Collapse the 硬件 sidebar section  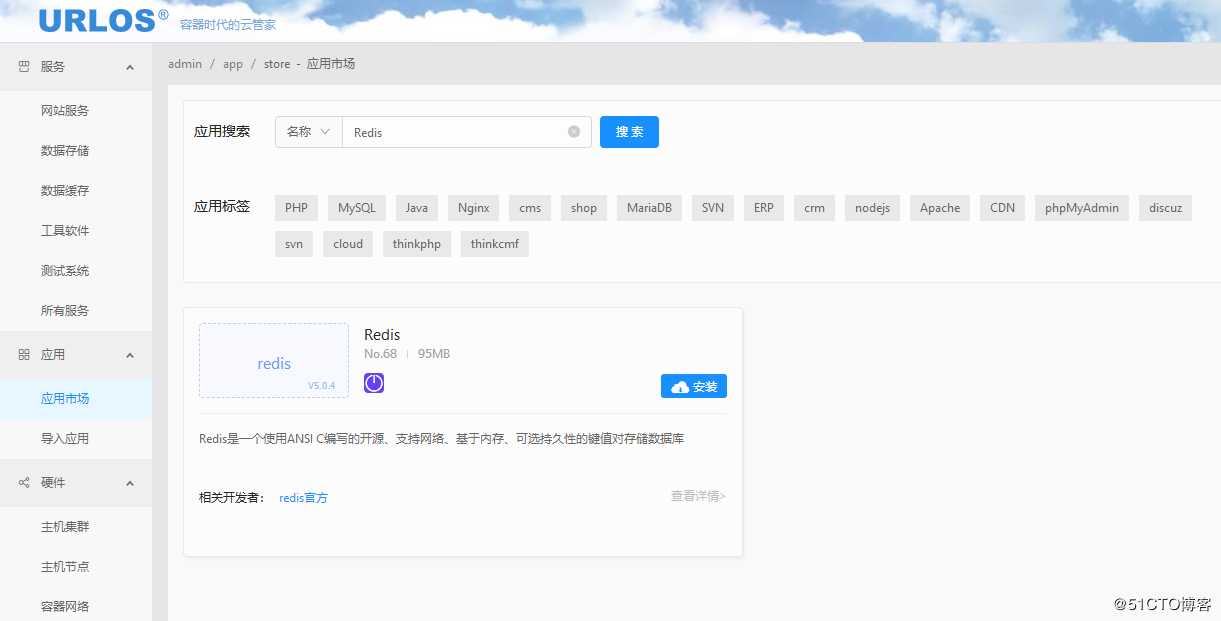130,483
